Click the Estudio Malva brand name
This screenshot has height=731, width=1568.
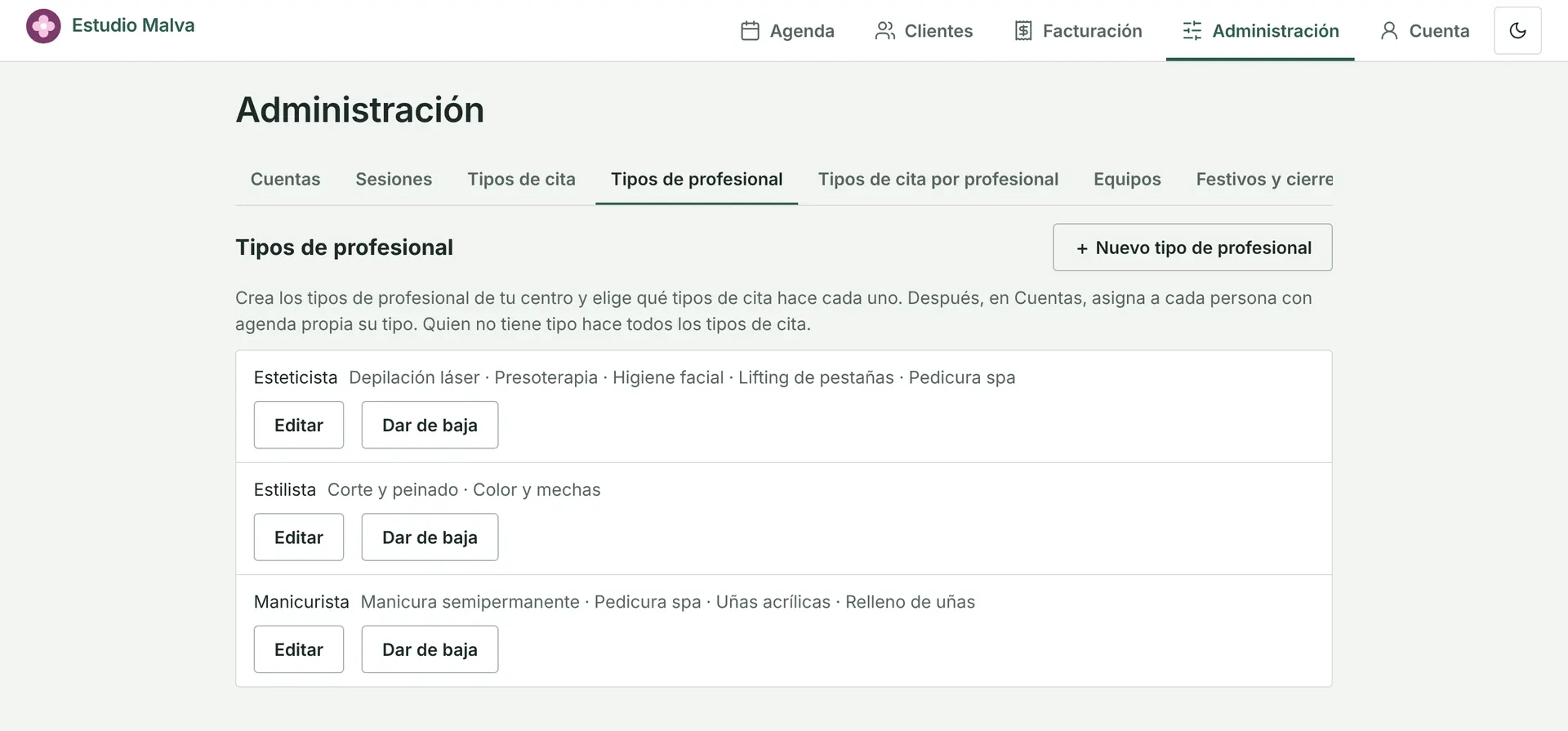point(133,25)
